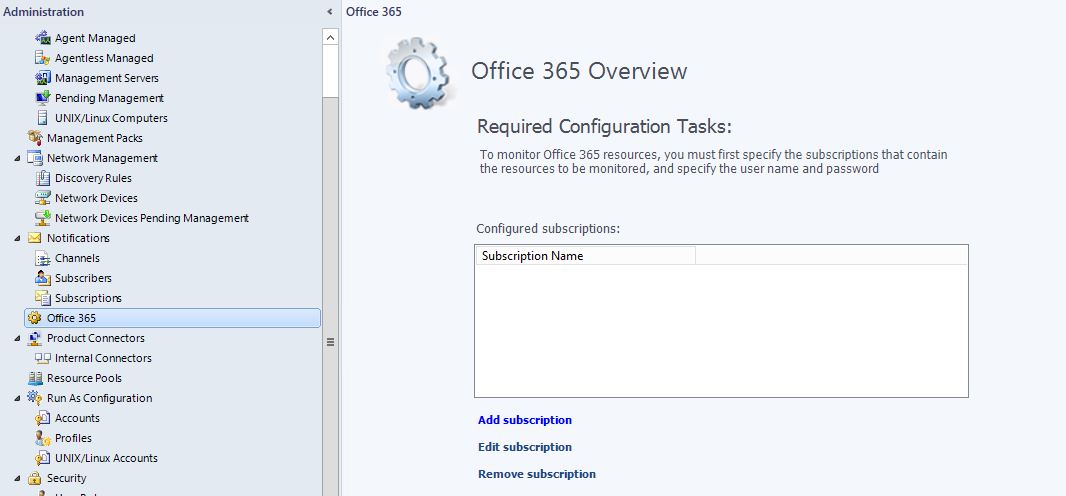Viewport: 1066px width, 496px height.
Task: Click the Profiles icon
Action: [43, 438]
